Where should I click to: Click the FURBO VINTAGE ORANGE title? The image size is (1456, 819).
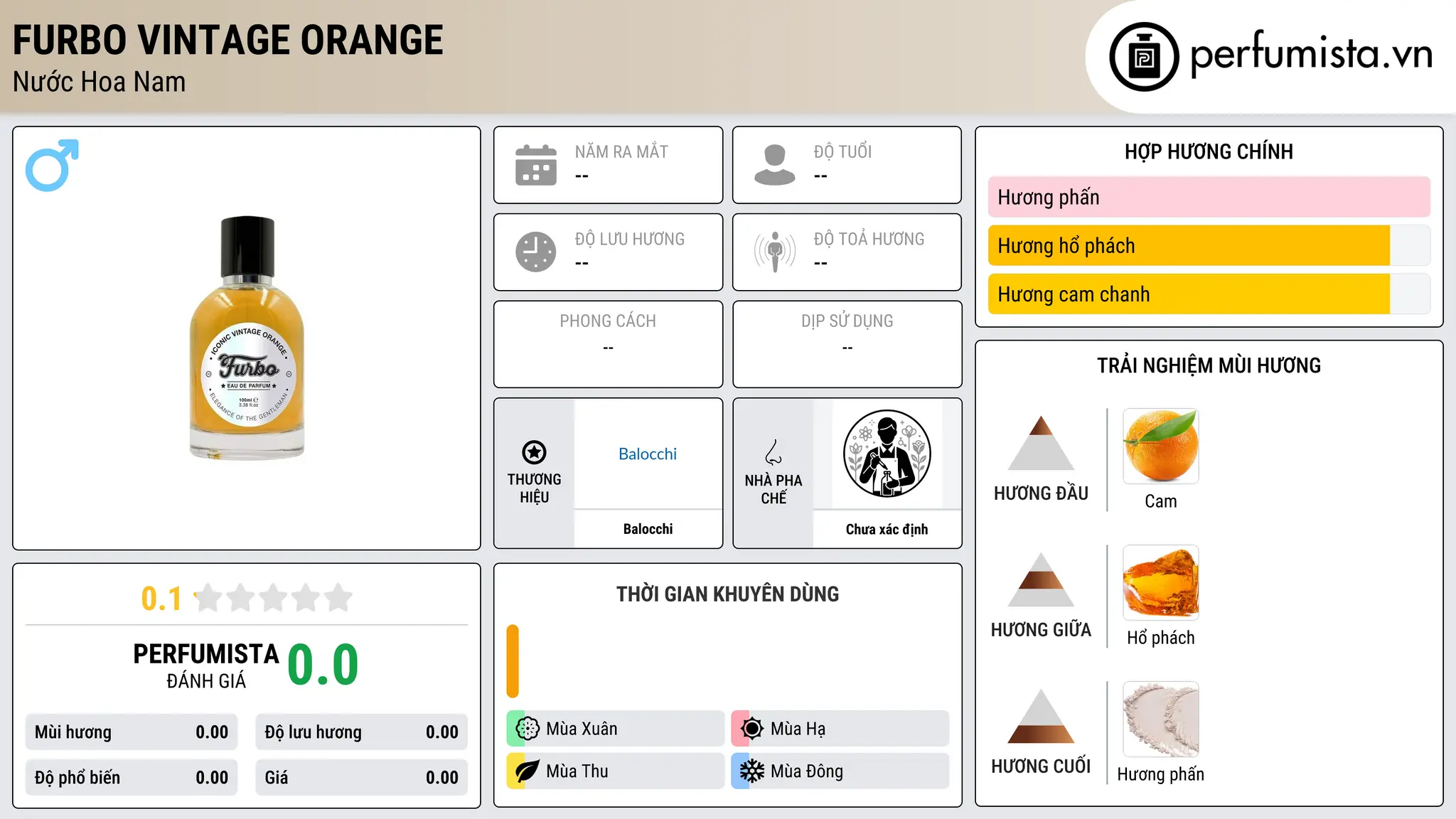click(x=228, y=40)
